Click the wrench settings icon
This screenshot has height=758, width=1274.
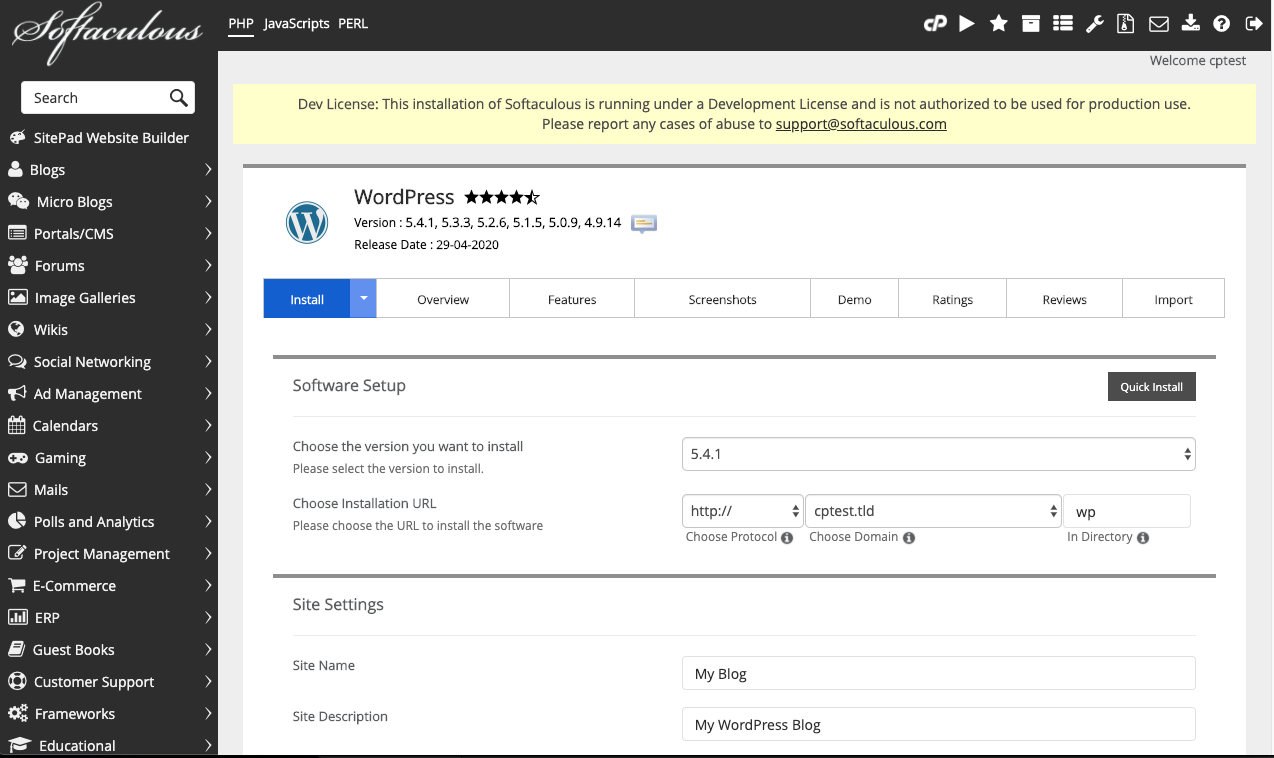(1095, 24)
